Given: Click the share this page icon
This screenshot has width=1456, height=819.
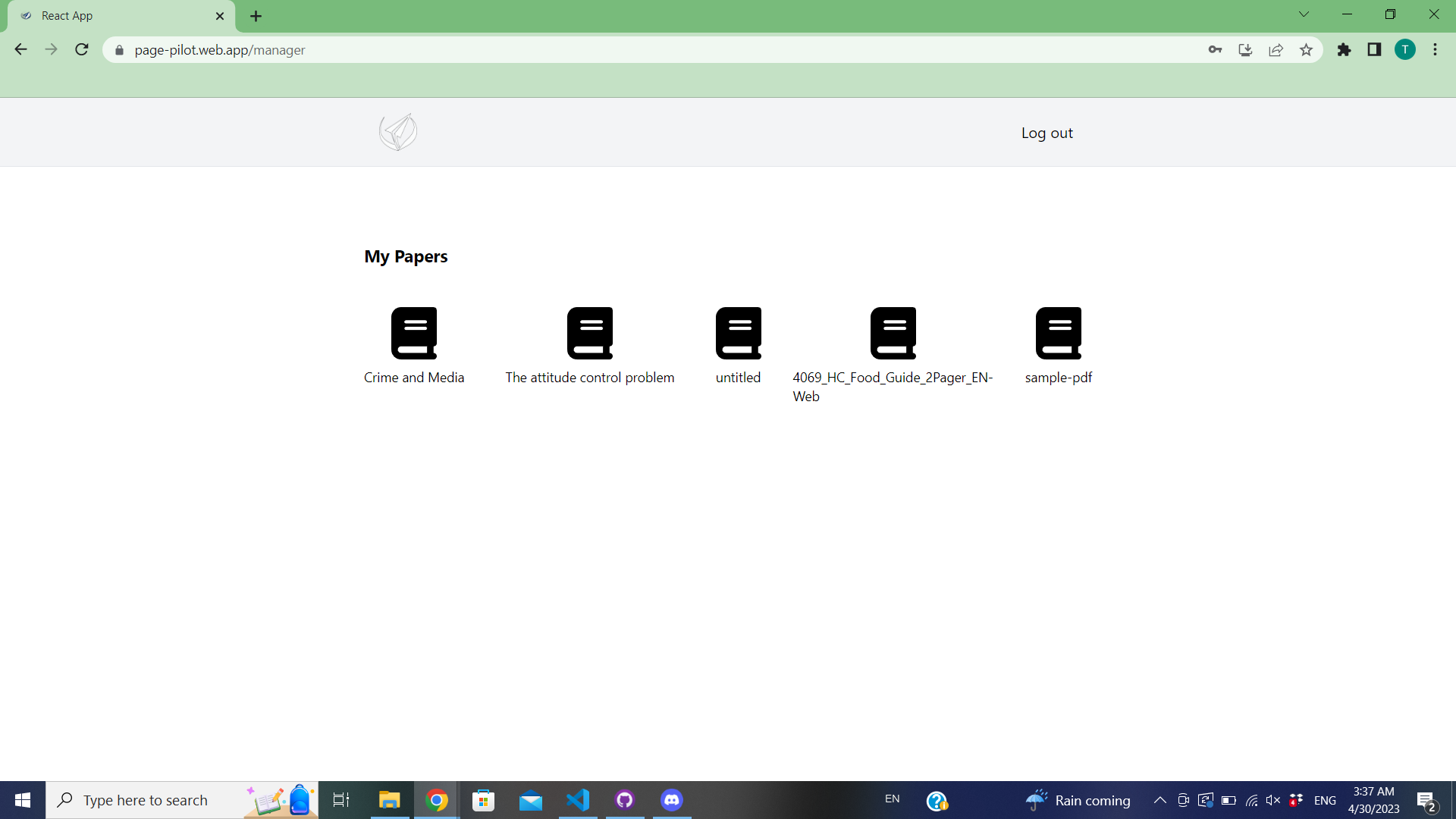Looking at the screenshot, I should pyautogui.click(x=1276, y=50).
